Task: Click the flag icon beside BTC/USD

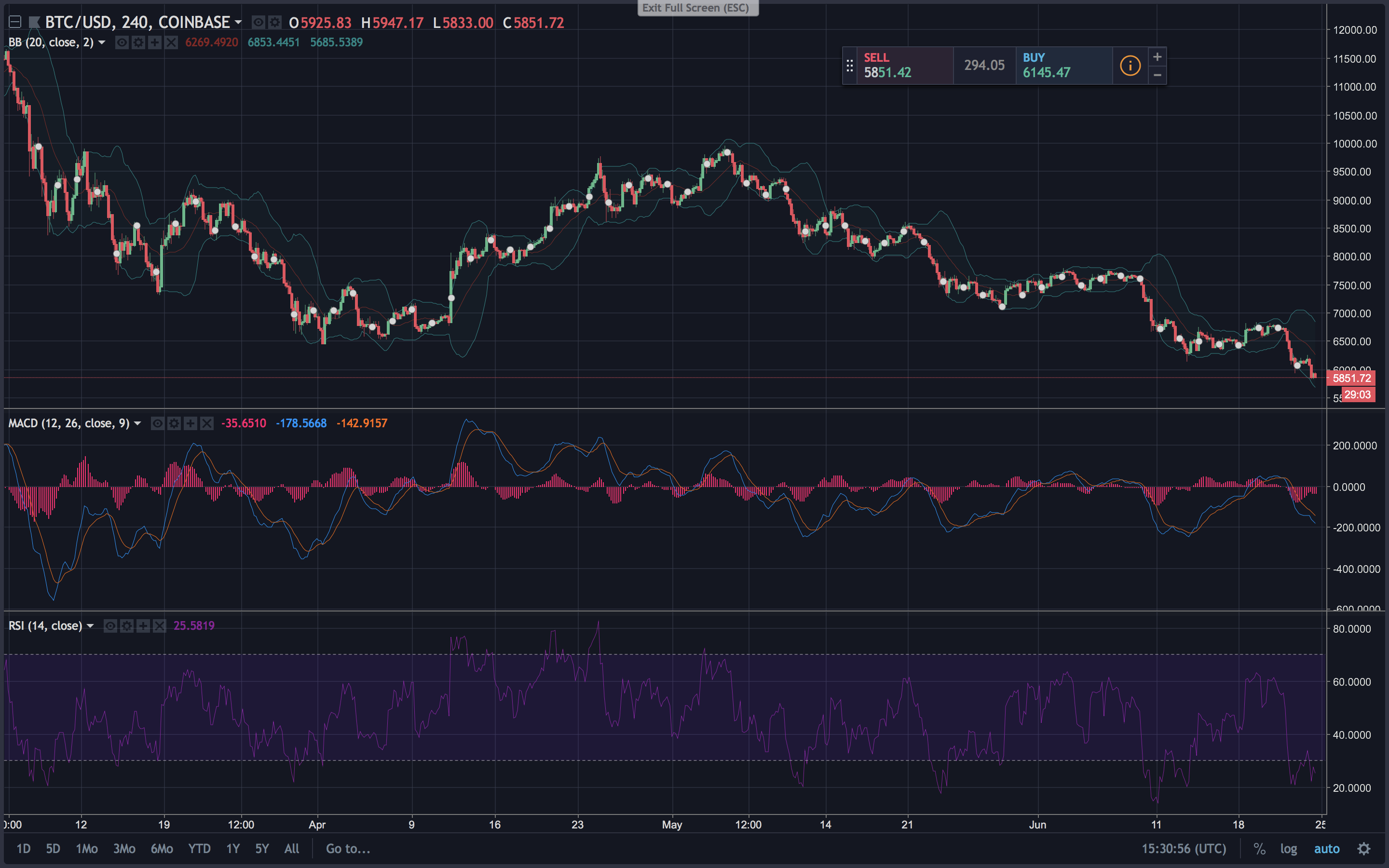Action: pyautogui.click(x=34, y=22)
